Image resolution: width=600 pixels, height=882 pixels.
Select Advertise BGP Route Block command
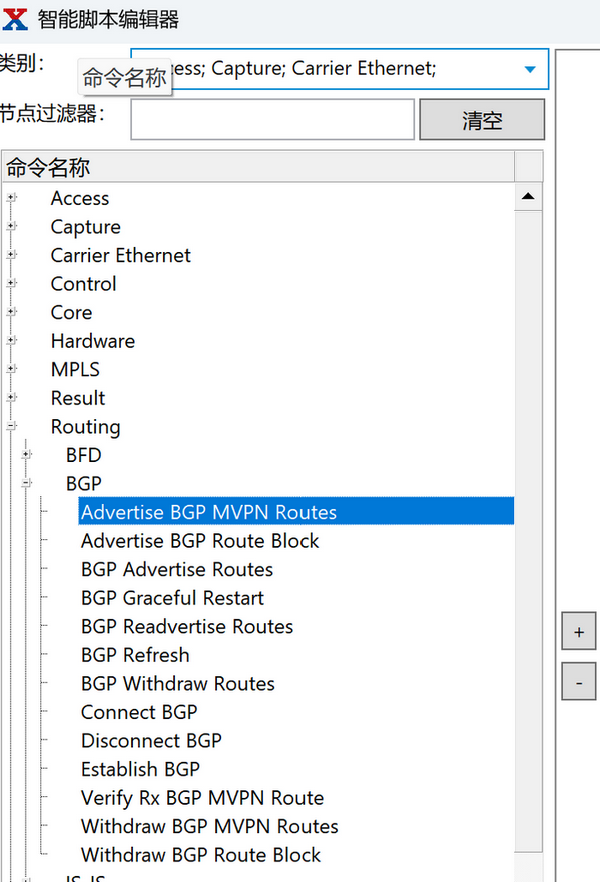coord(200,541)
